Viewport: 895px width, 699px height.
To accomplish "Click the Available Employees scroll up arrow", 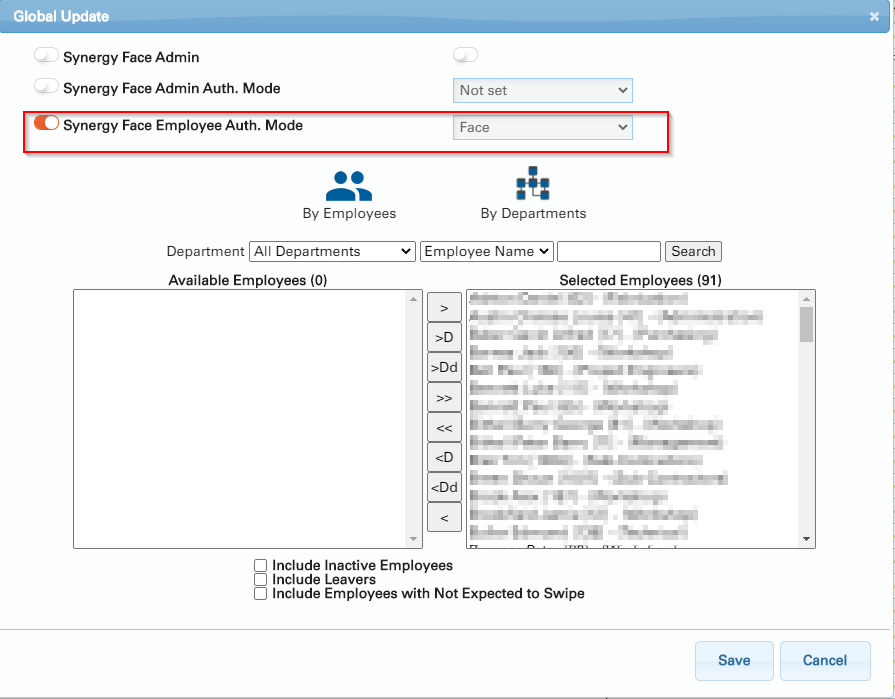I will [x=413, y=299].
